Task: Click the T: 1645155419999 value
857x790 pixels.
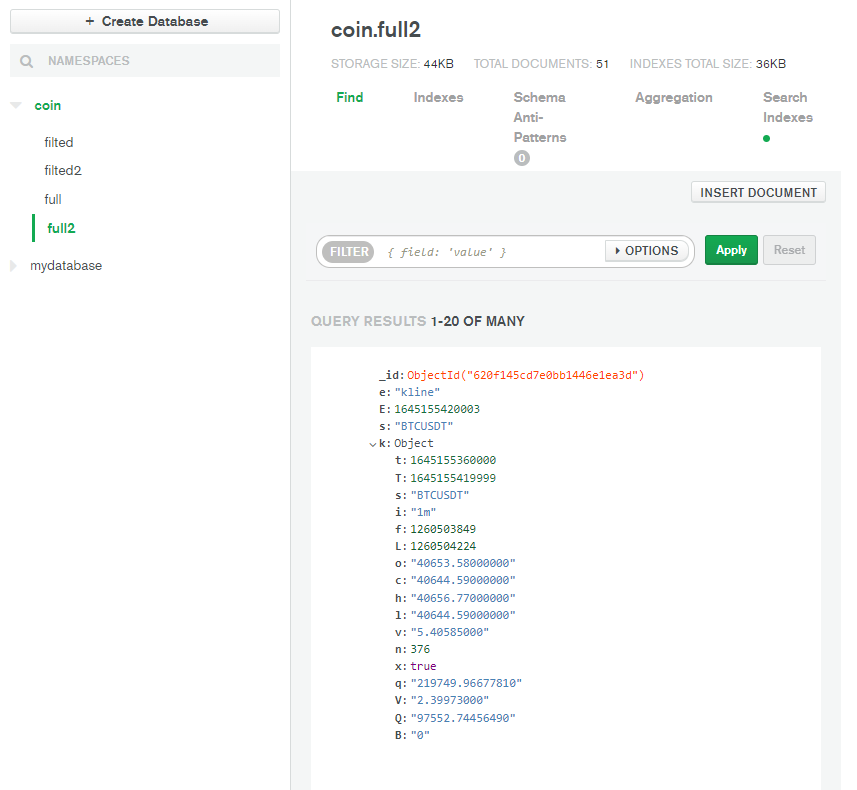Action: click(x=453, y=478)
